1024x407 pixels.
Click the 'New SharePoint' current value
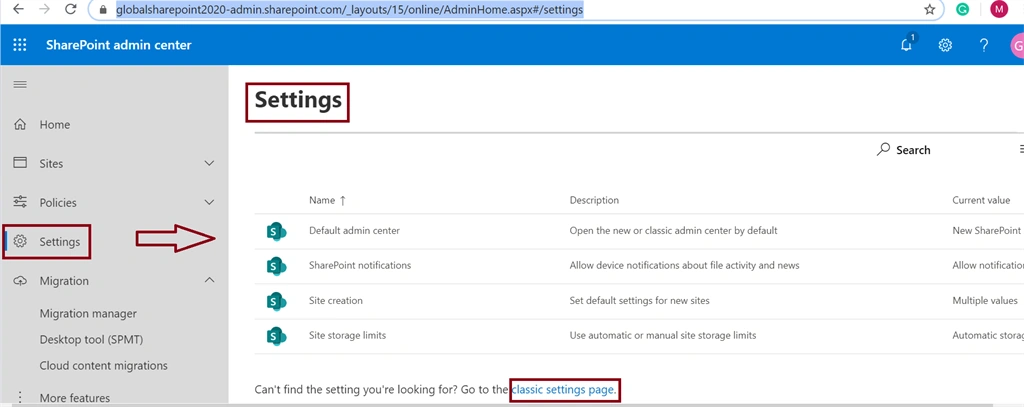pos(987,231)
